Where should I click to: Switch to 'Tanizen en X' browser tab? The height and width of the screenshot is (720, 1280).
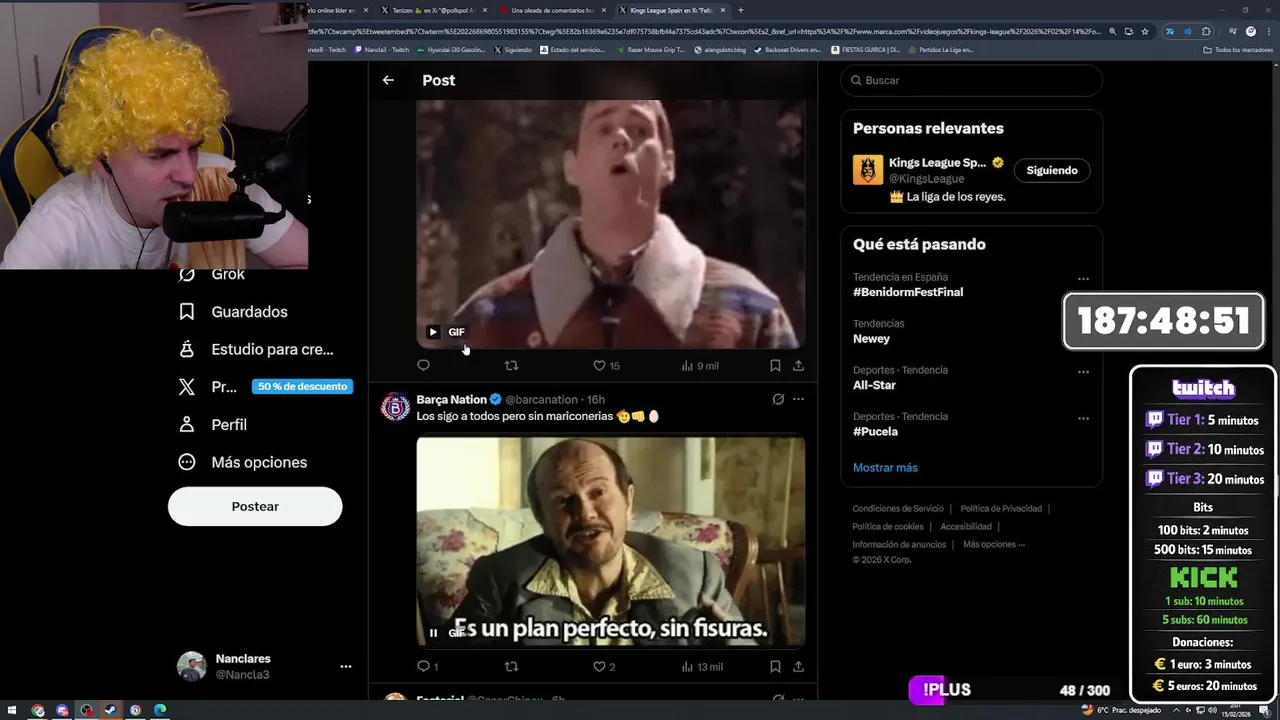(432, 10)
